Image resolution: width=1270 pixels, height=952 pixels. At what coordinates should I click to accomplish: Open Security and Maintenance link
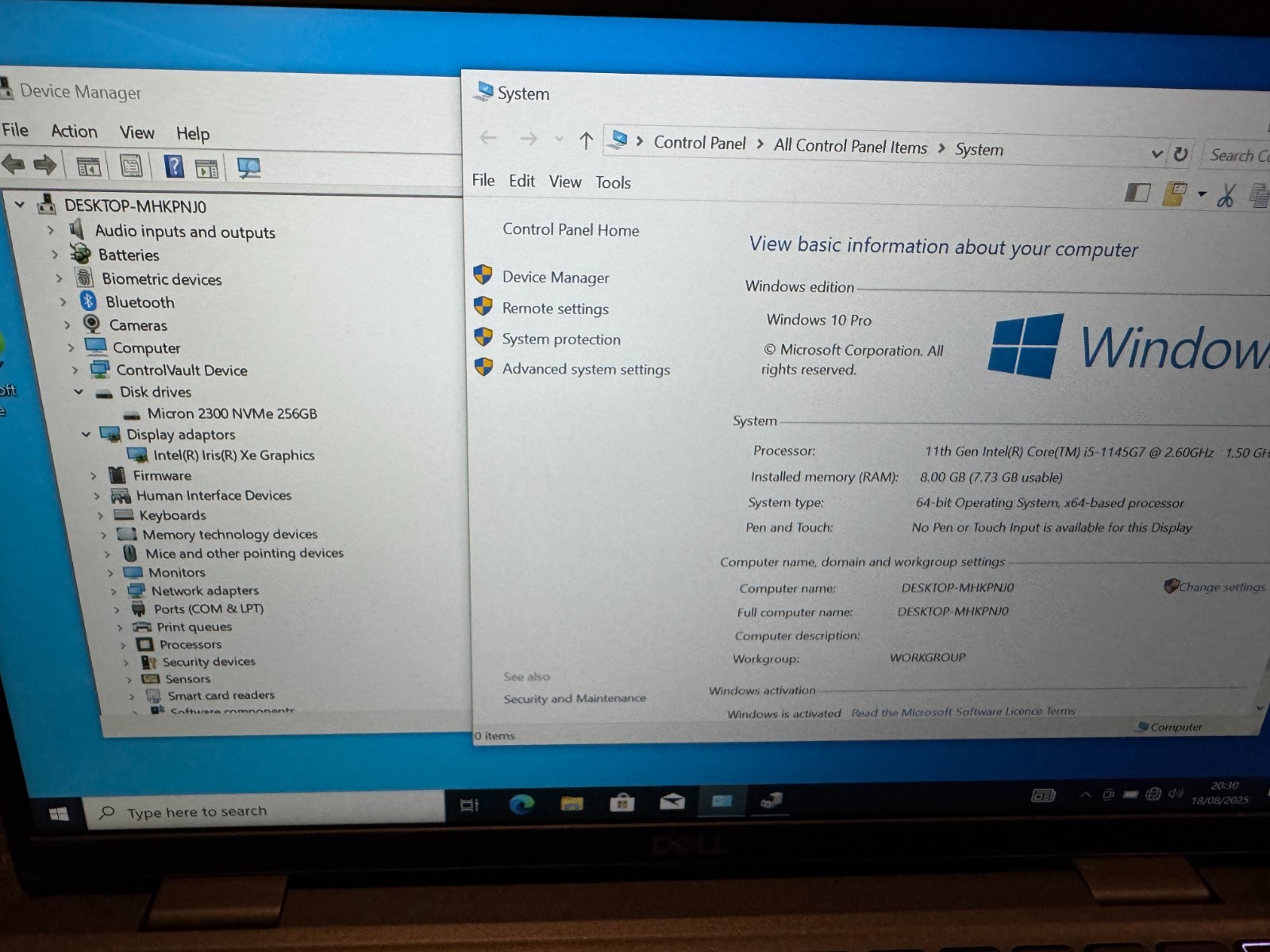[575, 698]
